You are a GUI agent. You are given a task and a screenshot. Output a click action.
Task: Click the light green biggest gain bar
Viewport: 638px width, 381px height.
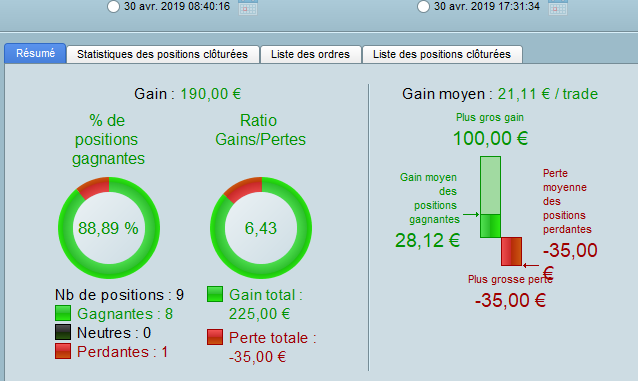coord(490,185)
